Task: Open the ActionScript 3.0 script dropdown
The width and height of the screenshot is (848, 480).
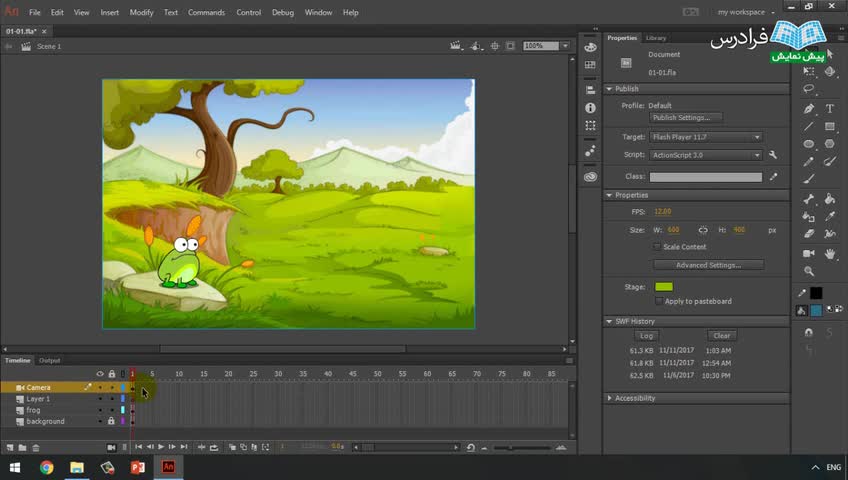Action: tap(705, 155)
